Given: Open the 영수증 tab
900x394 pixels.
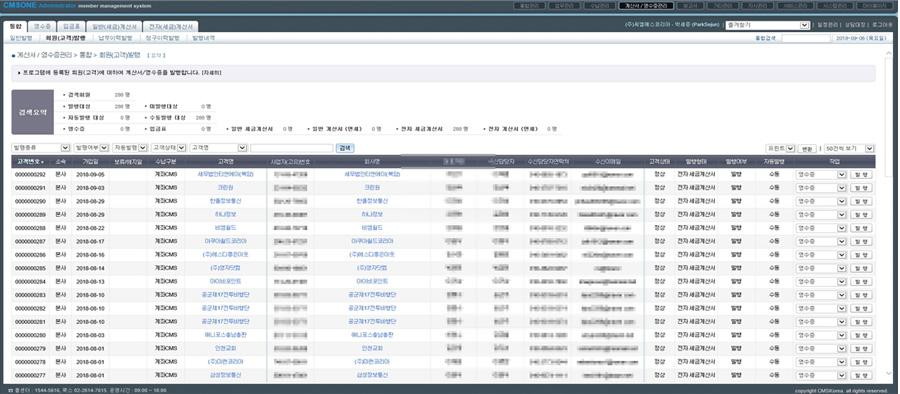Looking at the screenshot, I should coord(42,26).
